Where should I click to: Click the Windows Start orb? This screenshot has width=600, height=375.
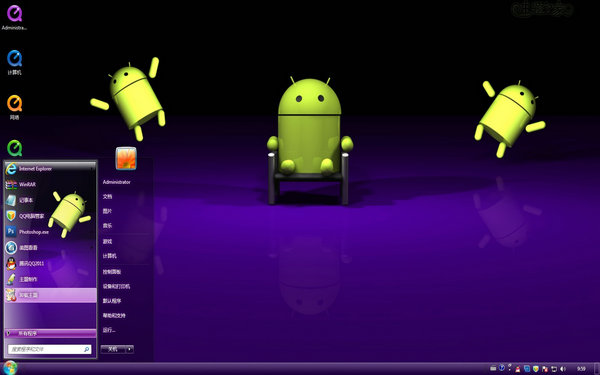pyautogui.click(x=10, y=368)
